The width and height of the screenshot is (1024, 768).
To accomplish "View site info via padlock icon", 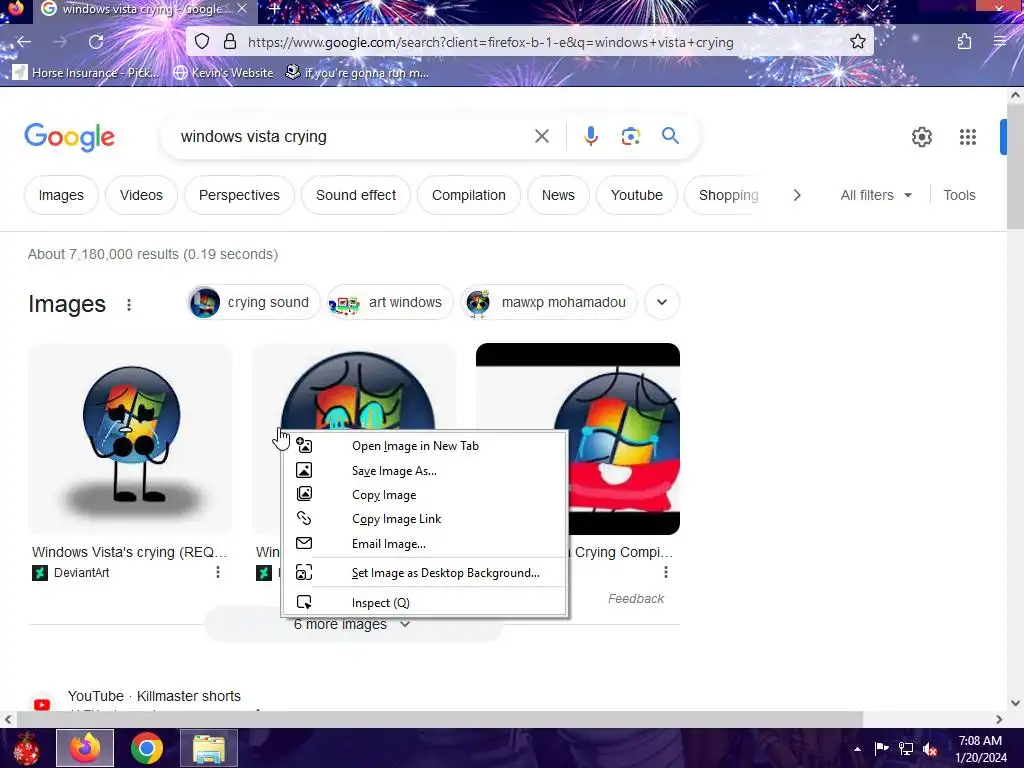I will pyautogui.click(x=230, y=42).
